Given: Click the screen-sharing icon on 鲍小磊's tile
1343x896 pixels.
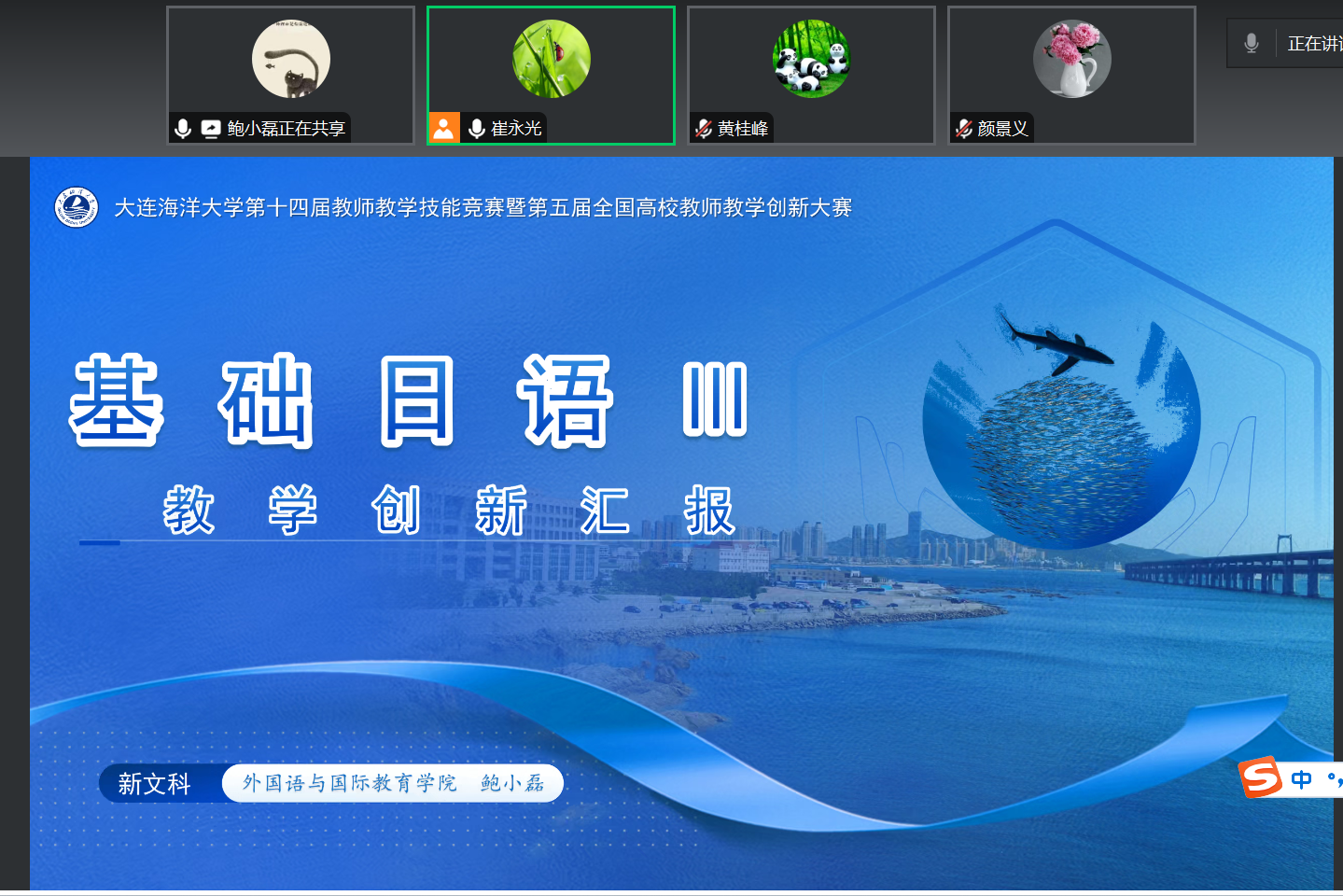Looking at the screenshot, I should [211, 129].
